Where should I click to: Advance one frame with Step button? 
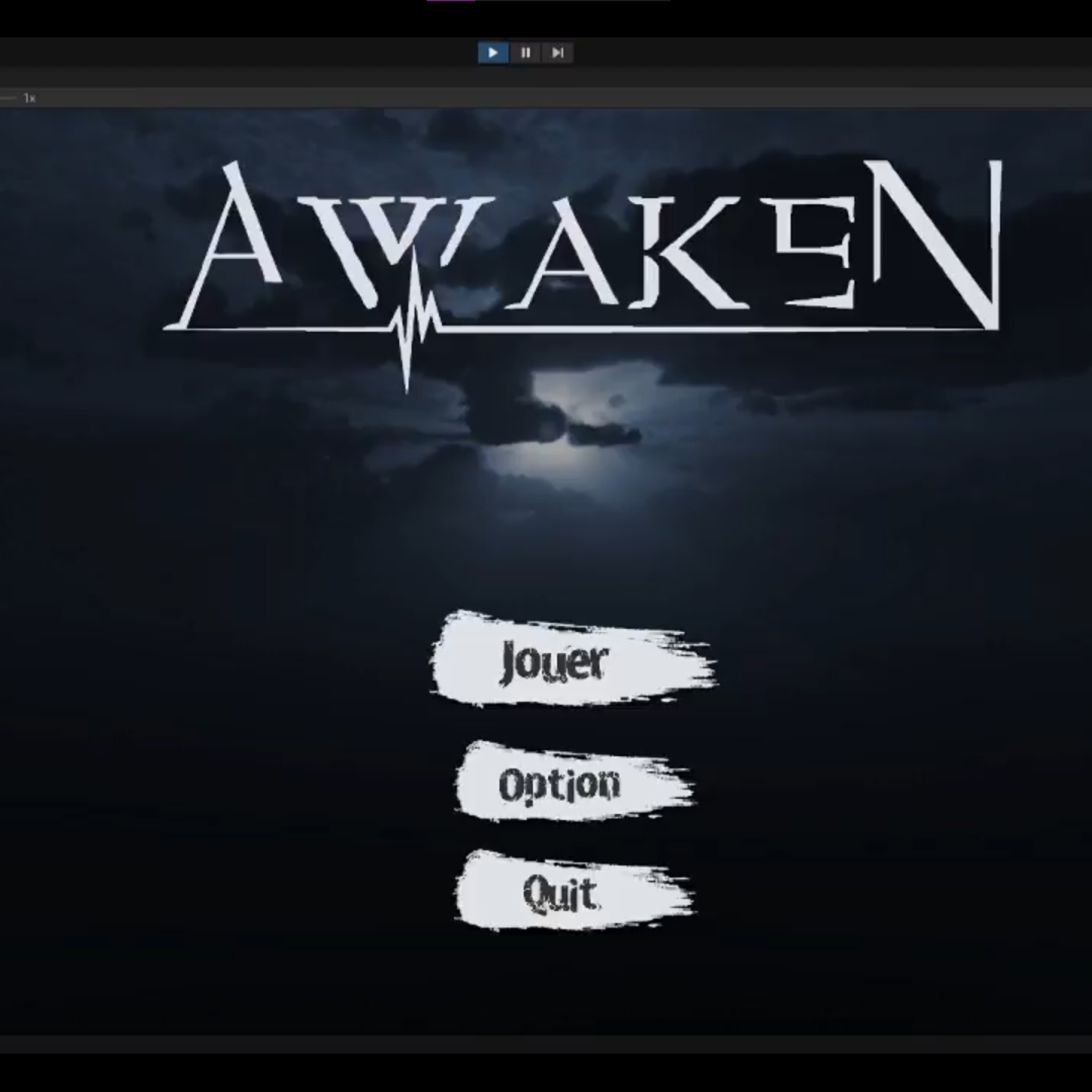[x=557, y=53]
